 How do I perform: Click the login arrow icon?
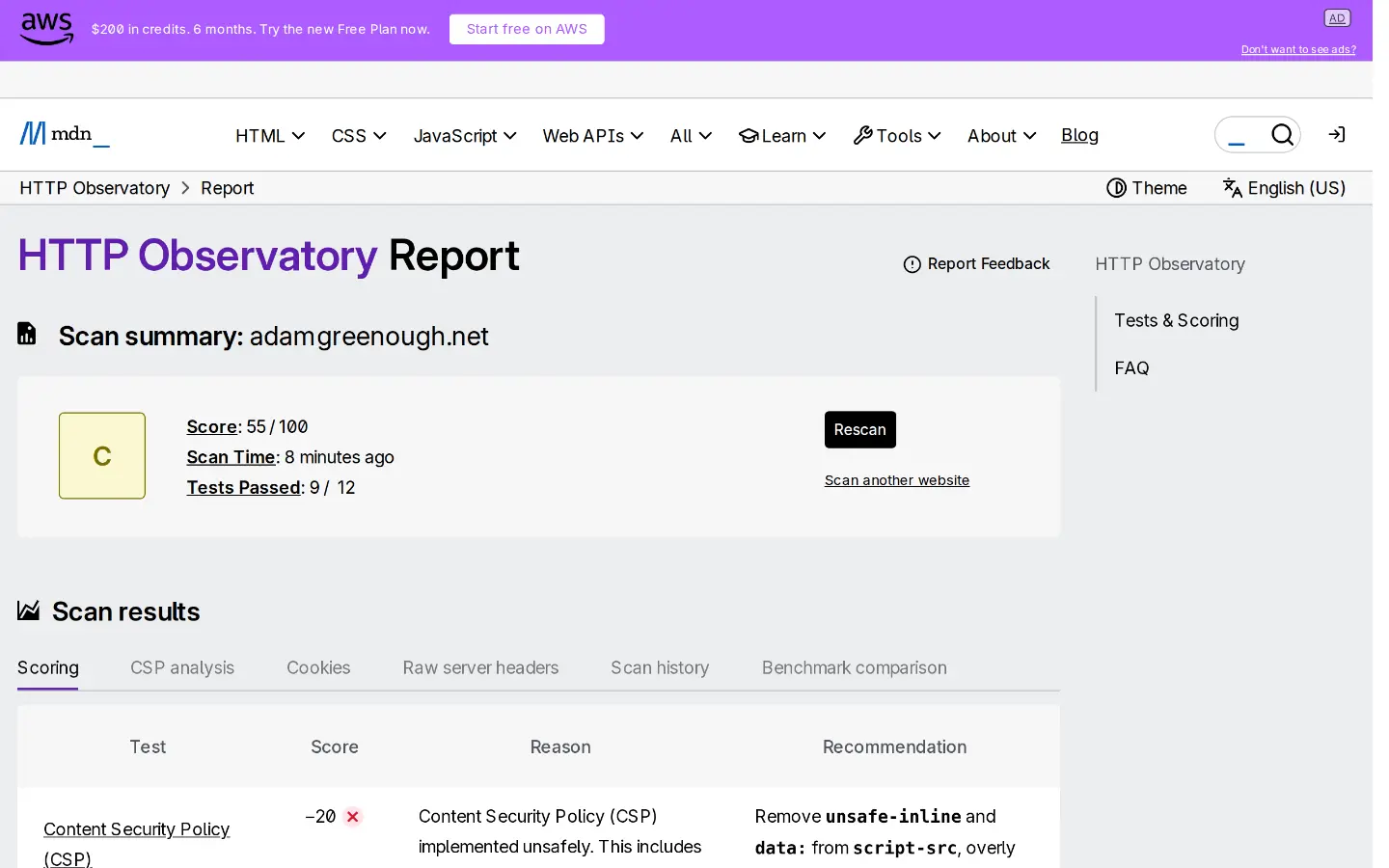(1337, 135)
